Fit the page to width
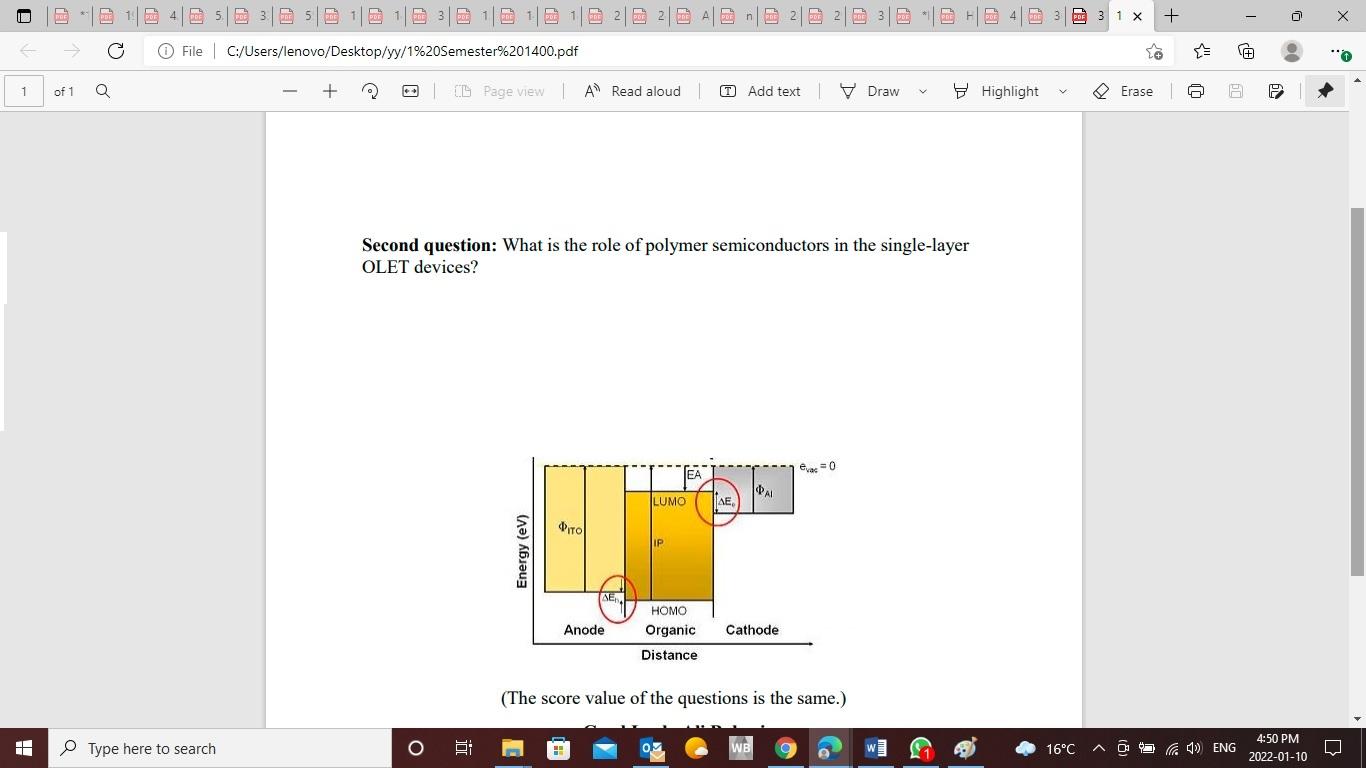Viewport: 1366px width, 768px height. (x=409, y=91)
